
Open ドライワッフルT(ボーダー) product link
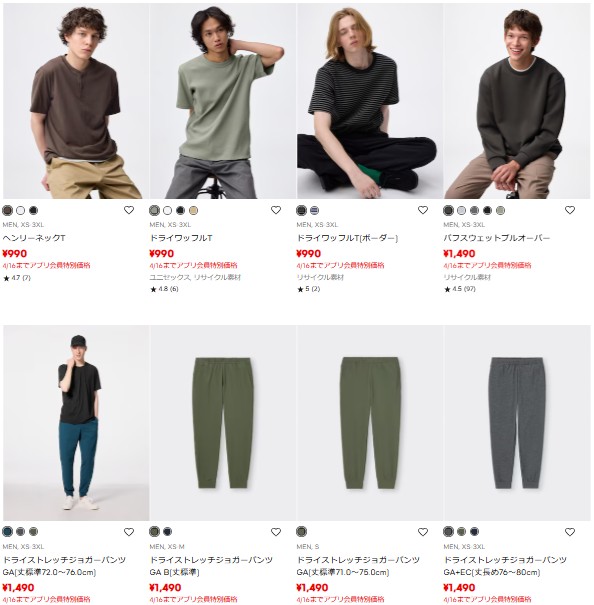point(347,238)
